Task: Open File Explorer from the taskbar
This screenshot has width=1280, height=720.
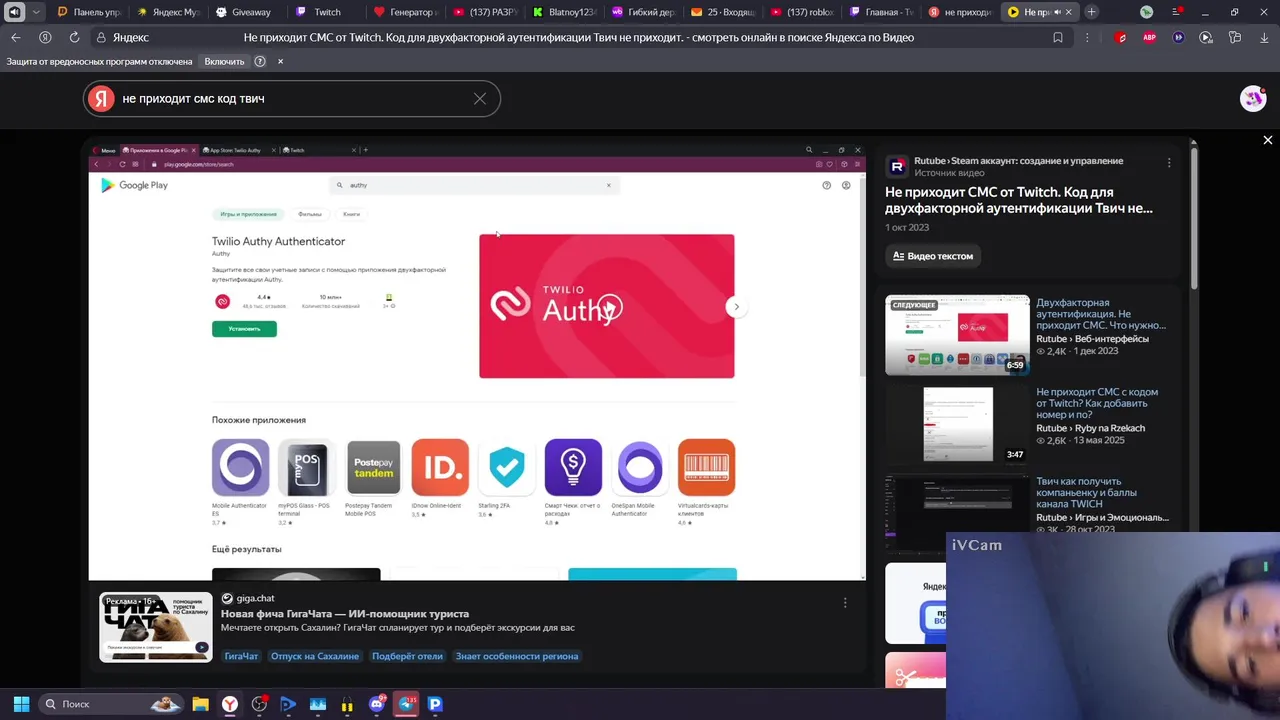Action: pyautogui.click(x=200, y=704)
